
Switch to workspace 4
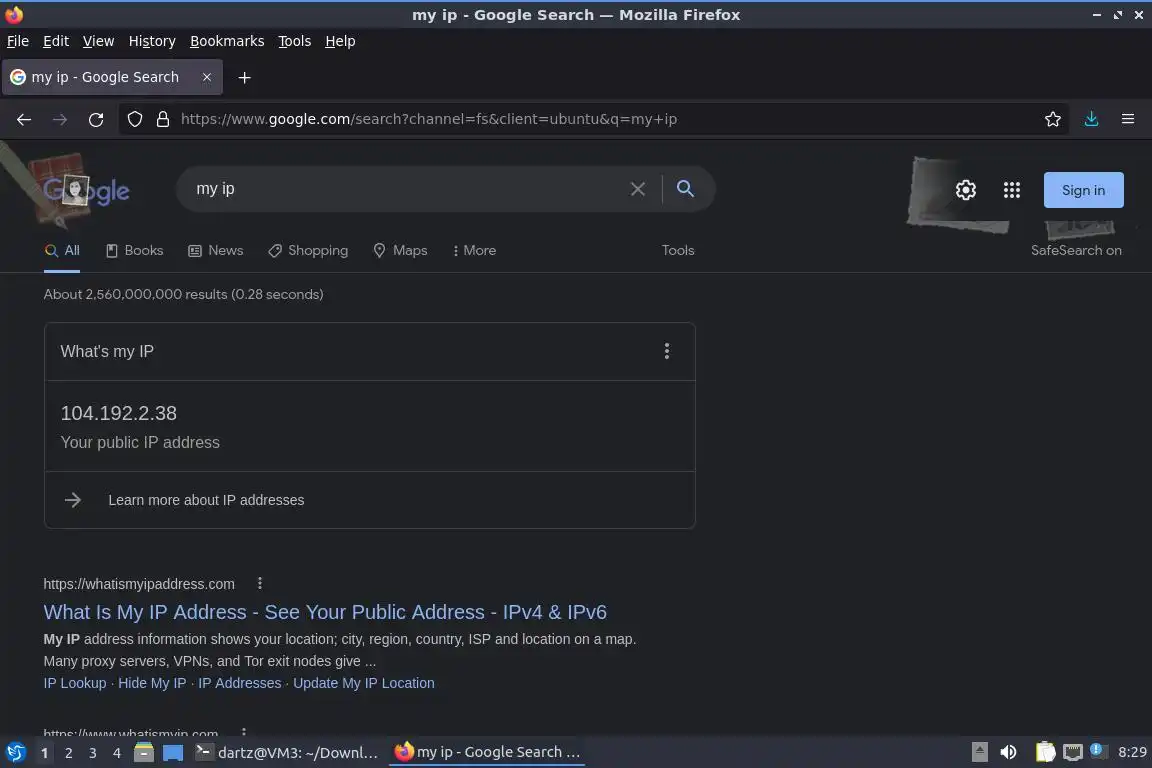tap(116, 753)
